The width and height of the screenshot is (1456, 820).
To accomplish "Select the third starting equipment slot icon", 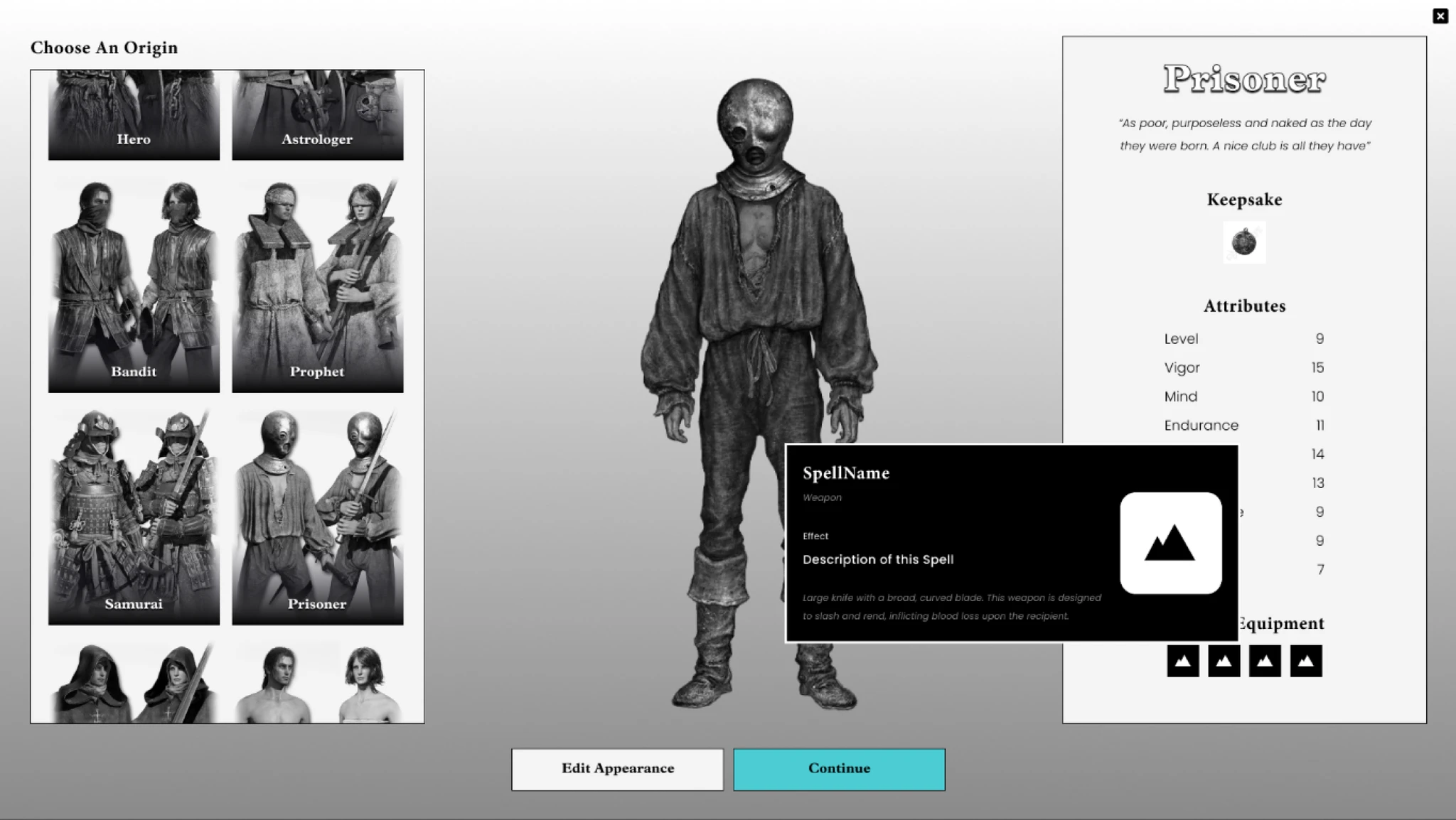I will [1265, 661].
